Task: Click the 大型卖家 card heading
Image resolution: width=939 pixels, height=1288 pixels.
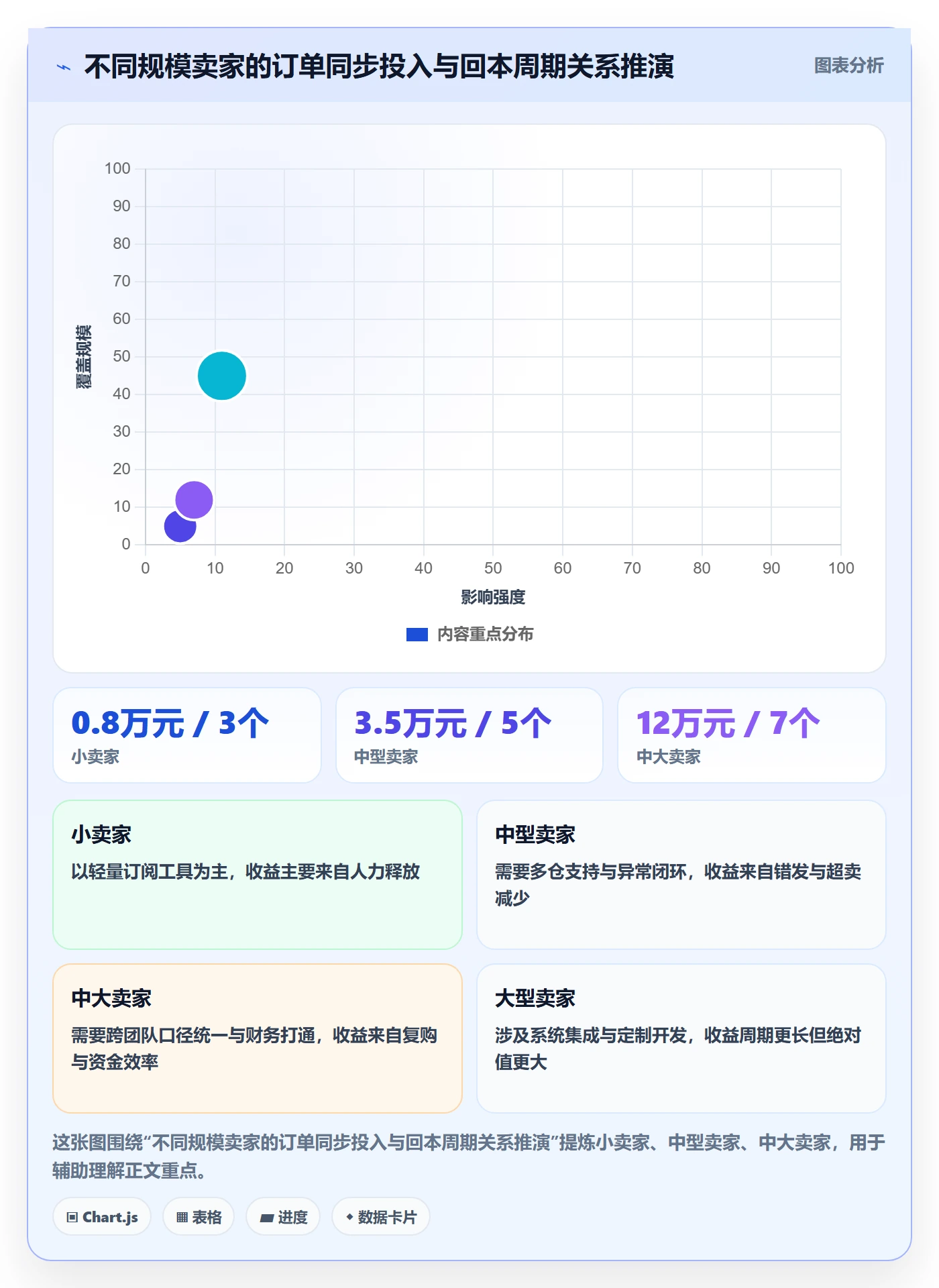Action: point(535,999)
